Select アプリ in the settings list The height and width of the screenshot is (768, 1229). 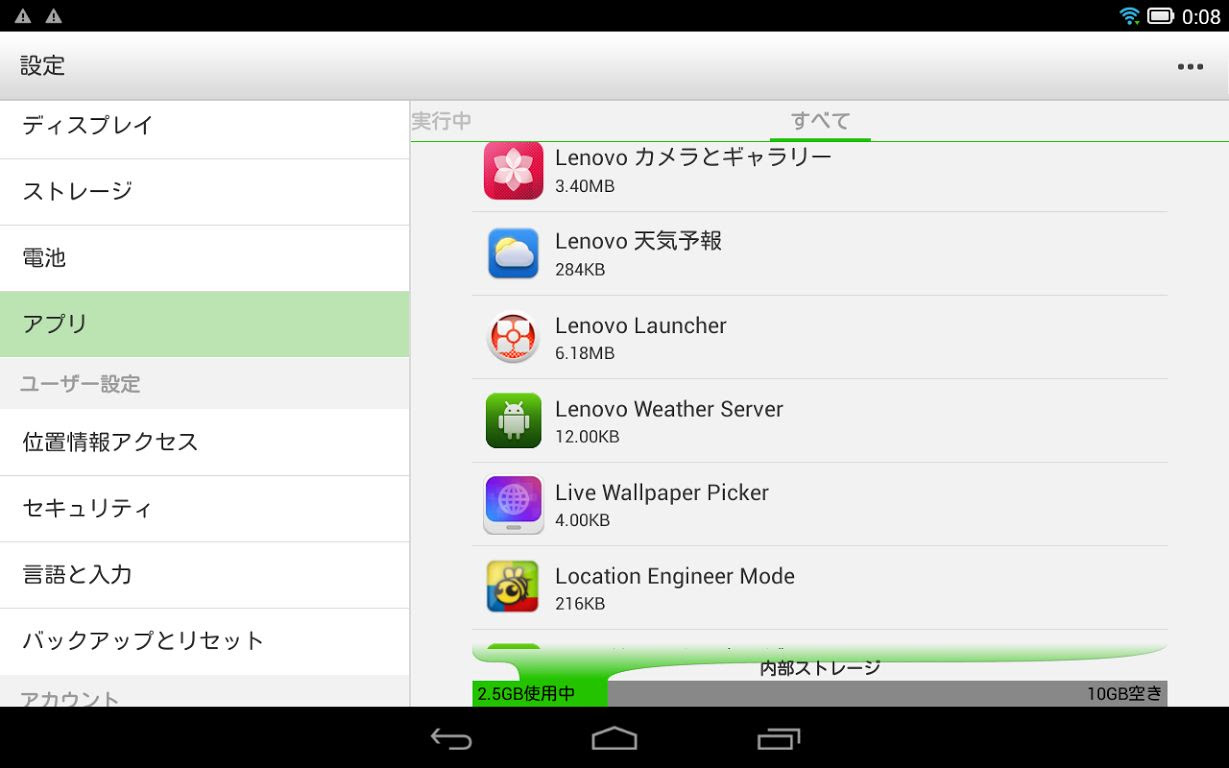coord(204,324)
